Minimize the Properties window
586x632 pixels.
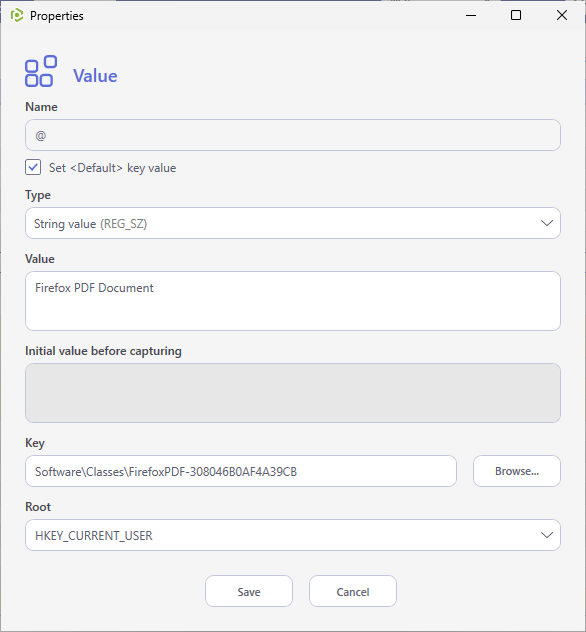471,15
